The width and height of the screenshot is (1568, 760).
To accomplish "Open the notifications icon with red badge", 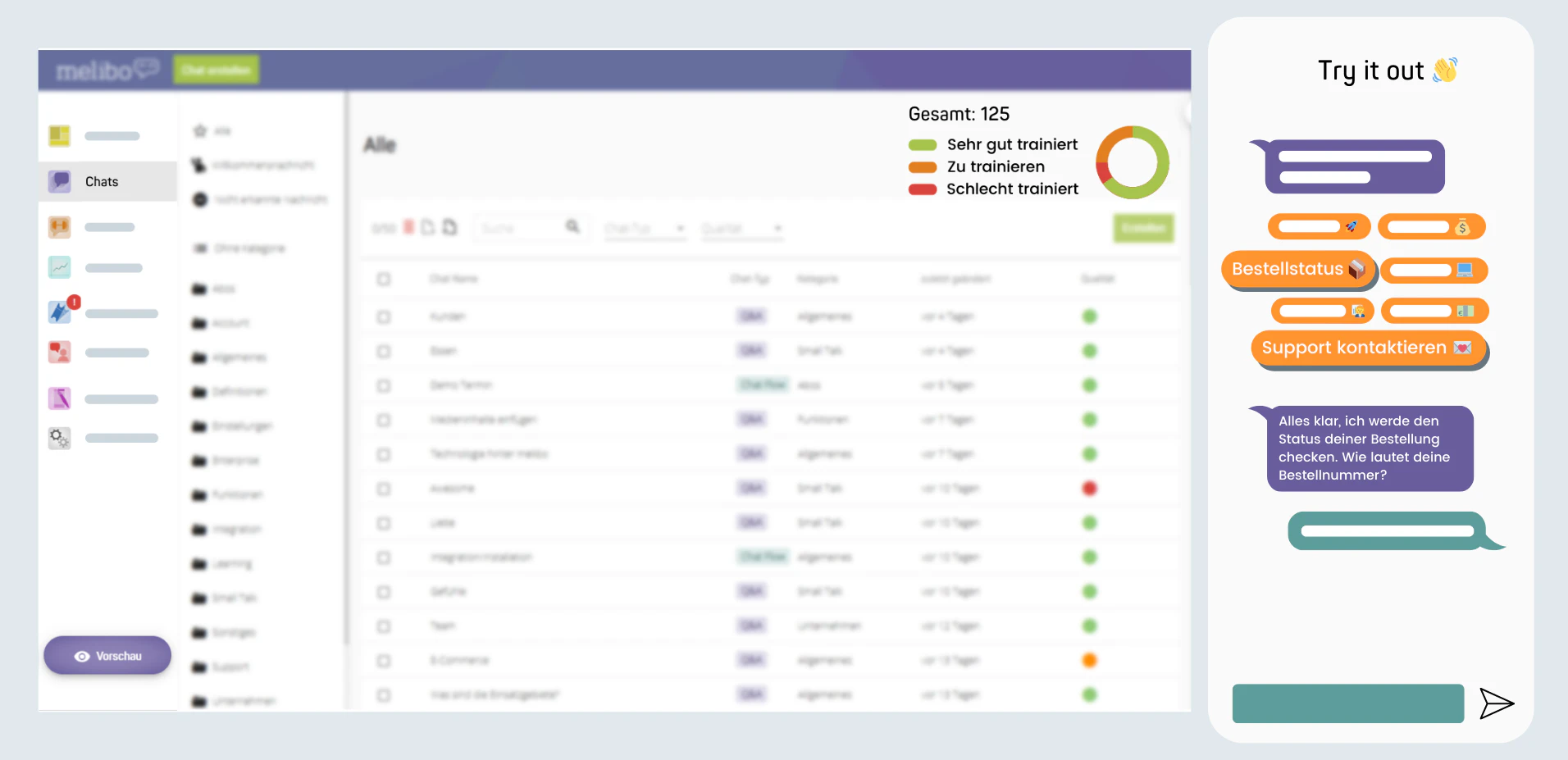I will 59,312.
